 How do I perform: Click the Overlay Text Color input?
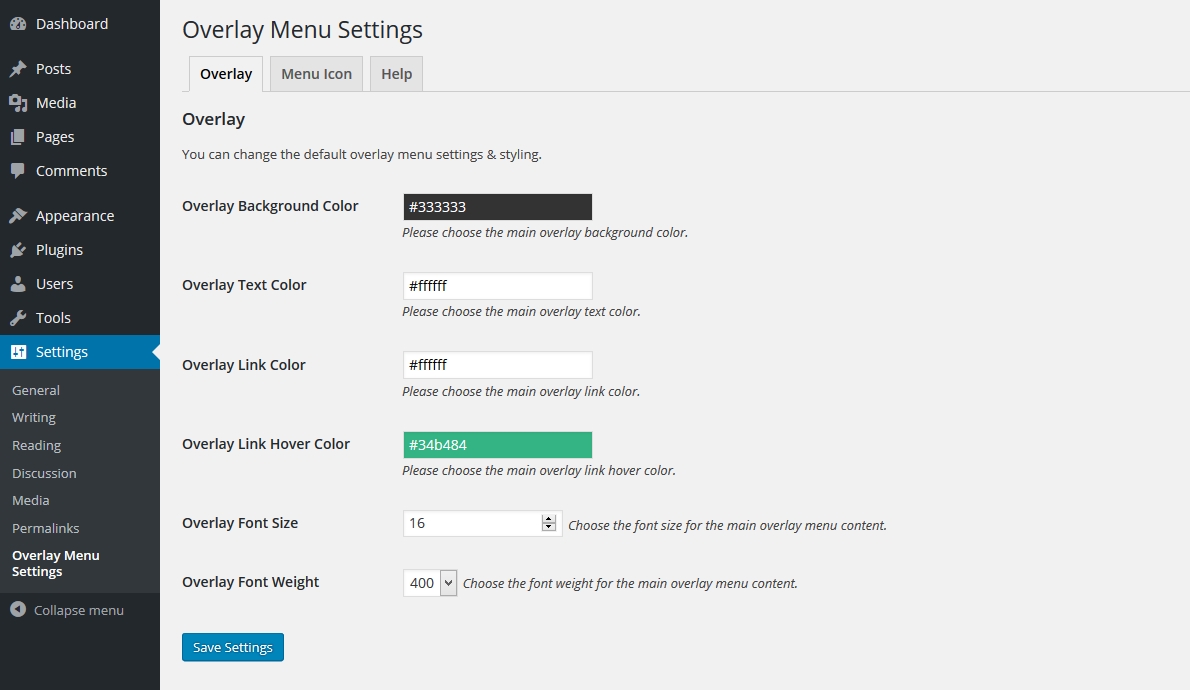pyautogui.click(x=497, y=286)
